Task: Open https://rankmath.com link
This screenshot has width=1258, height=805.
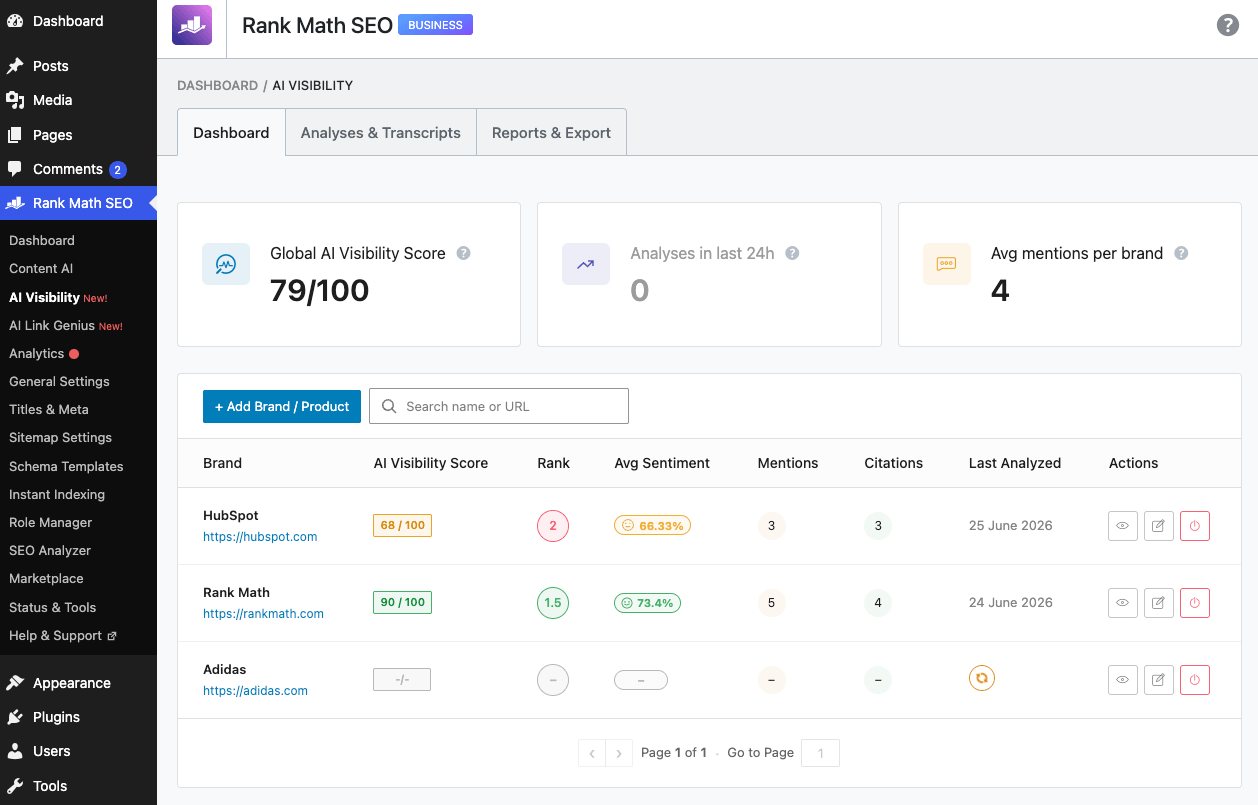Action: coord(263,614)
